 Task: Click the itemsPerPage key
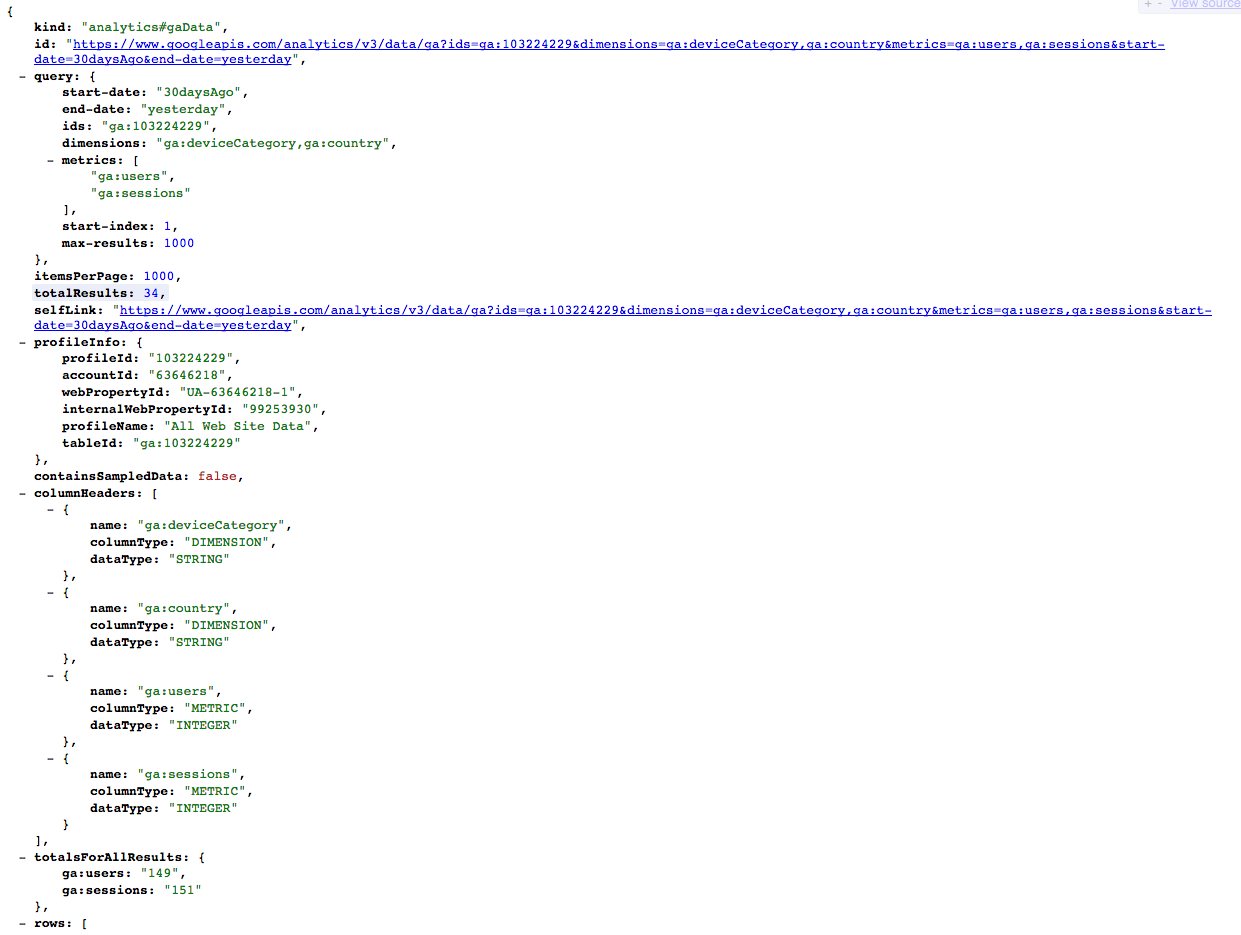click(85, 276)
